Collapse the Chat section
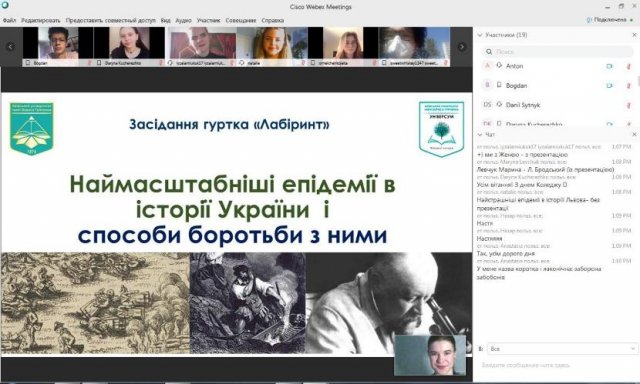The height and width of the screenshot is (384, 640). pos(480,134)
